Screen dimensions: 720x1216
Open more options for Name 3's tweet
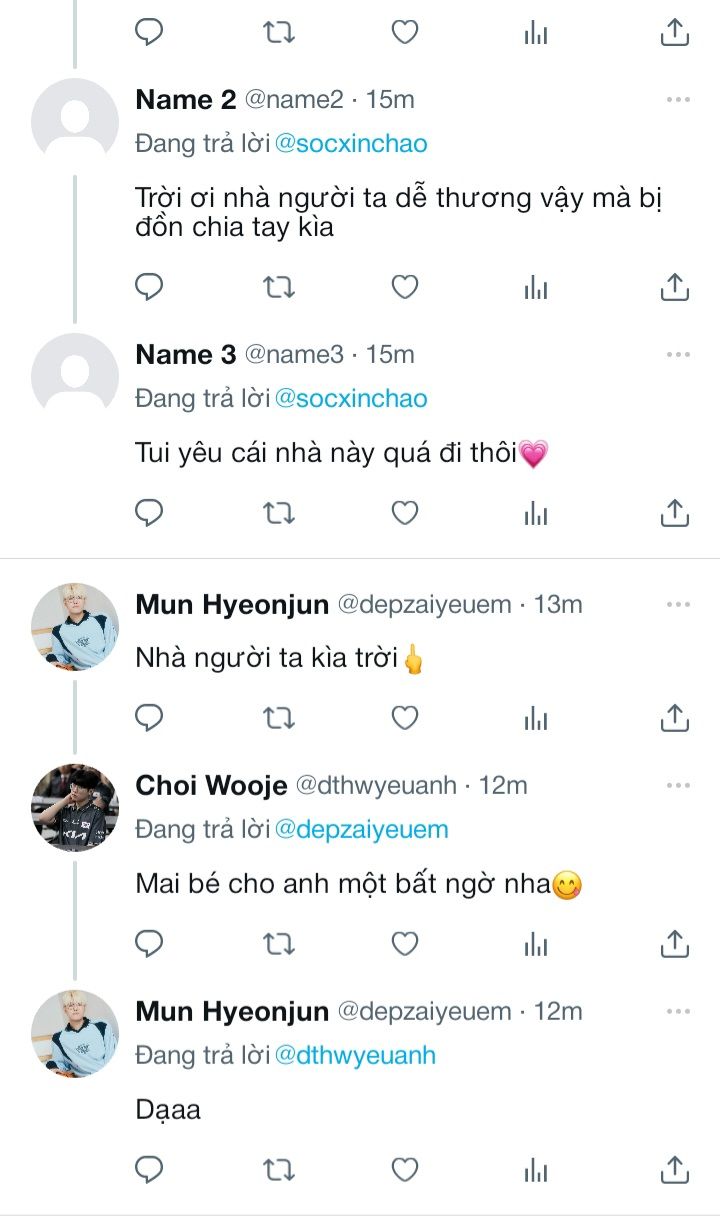point(678,355)
